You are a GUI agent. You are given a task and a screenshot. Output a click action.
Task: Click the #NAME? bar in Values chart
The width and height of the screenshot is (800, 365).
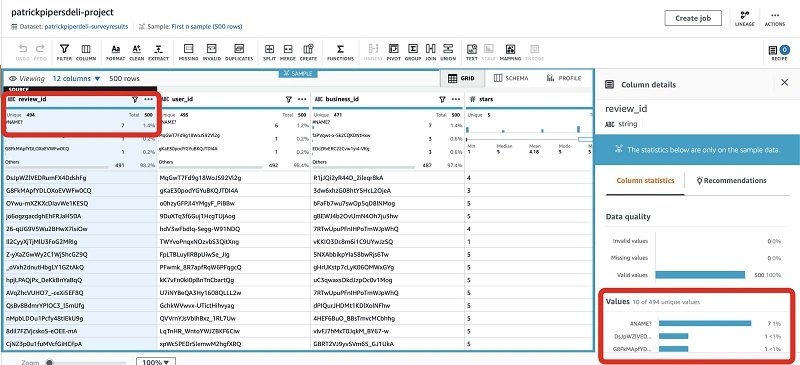click(705, 323)
